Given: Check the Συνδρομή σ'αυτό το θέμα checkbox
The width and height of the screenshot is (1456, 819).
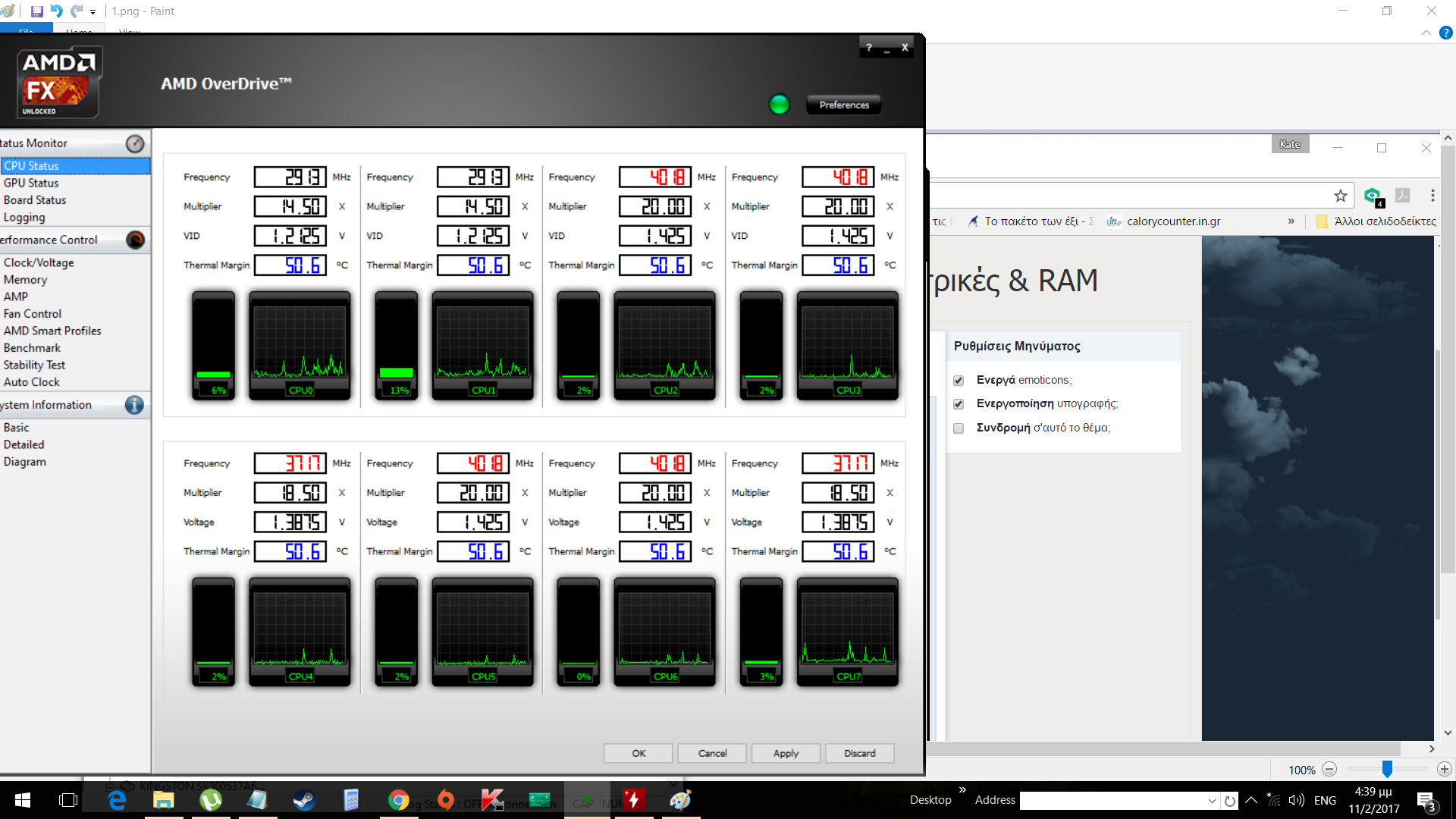Looking at the screenshot, I should coord(959,428).
